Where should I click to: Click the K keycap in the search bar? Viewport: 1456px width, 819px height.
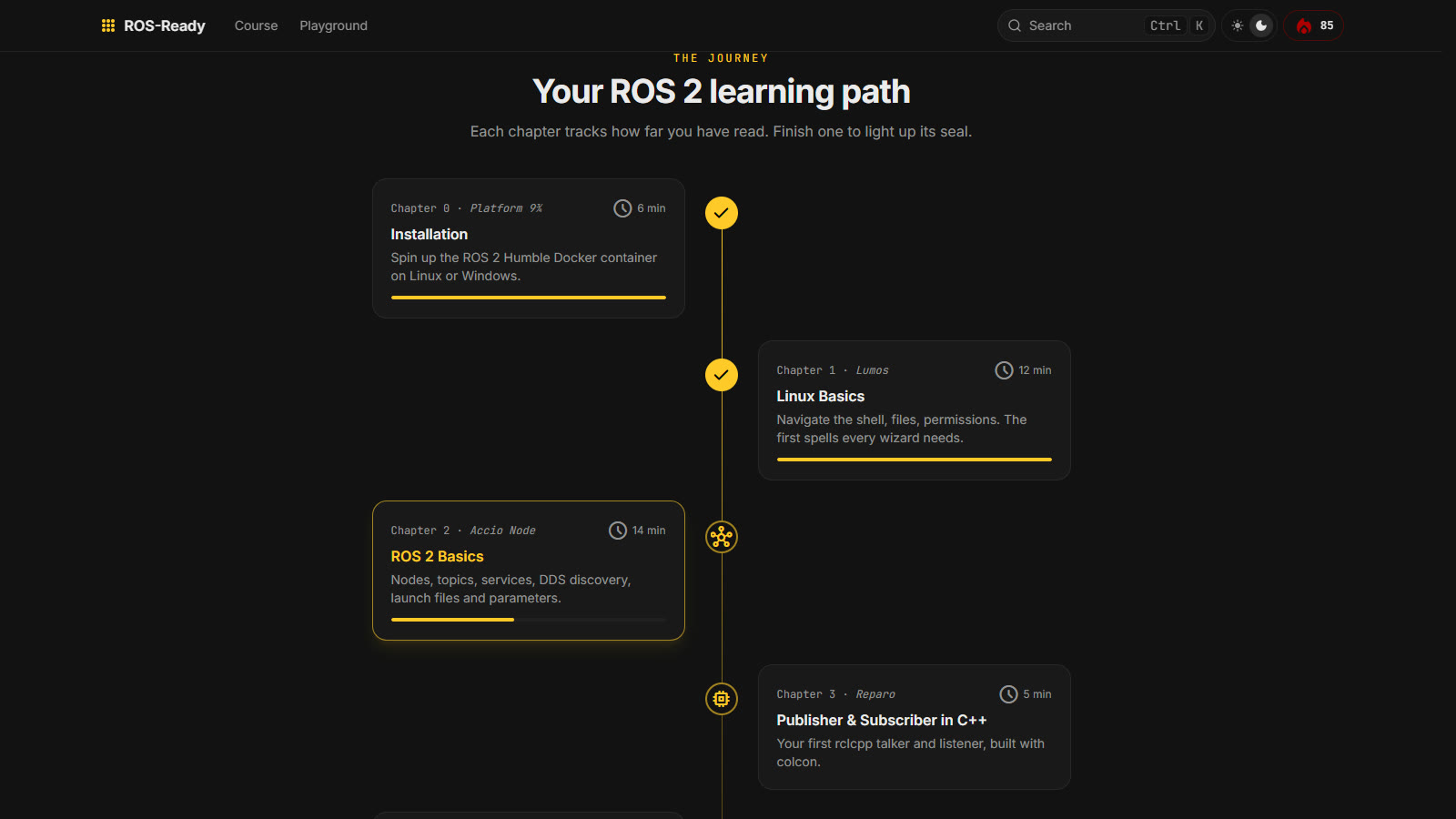[x=1199, y=25]
